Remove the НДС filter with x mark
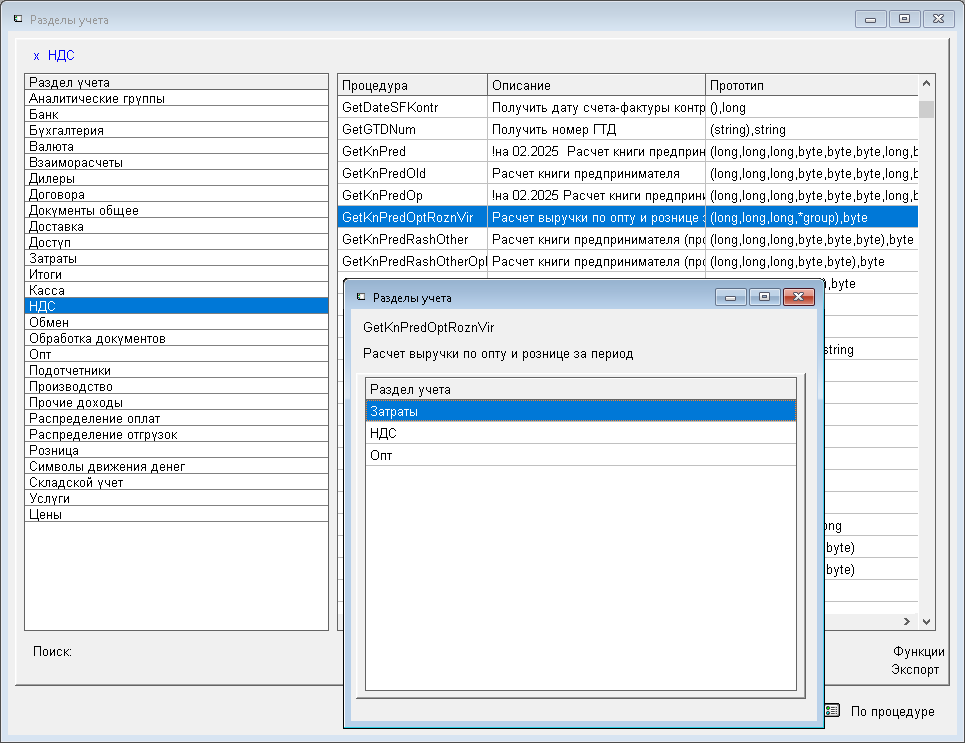The width and height of the screenshot is (965, 743). [36, 56]
